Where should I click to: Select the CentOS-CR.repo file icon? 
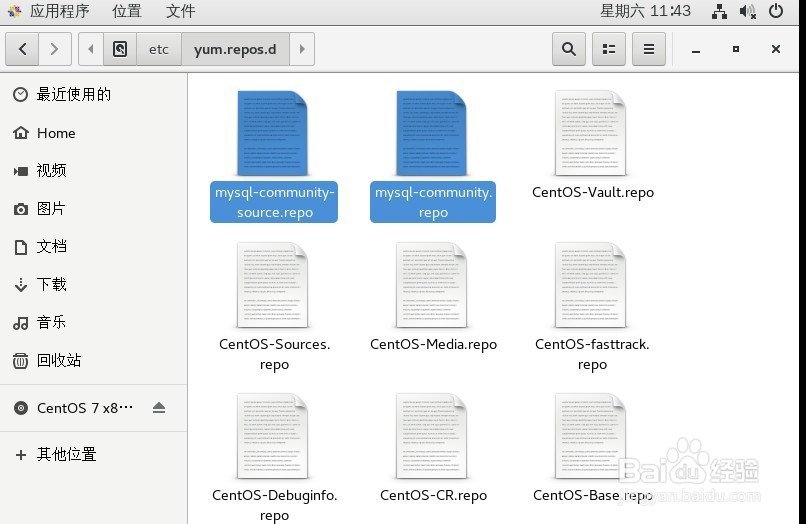[432, 436]
